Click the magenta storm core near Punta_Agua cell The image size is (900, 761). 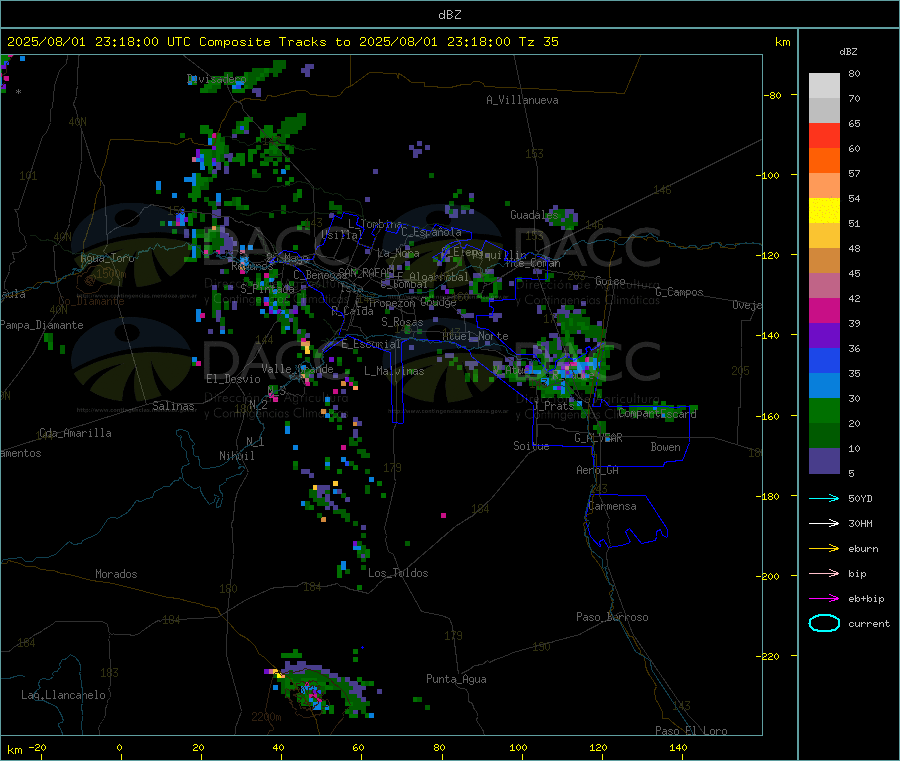pyautogui.click(x=313, y=696)
